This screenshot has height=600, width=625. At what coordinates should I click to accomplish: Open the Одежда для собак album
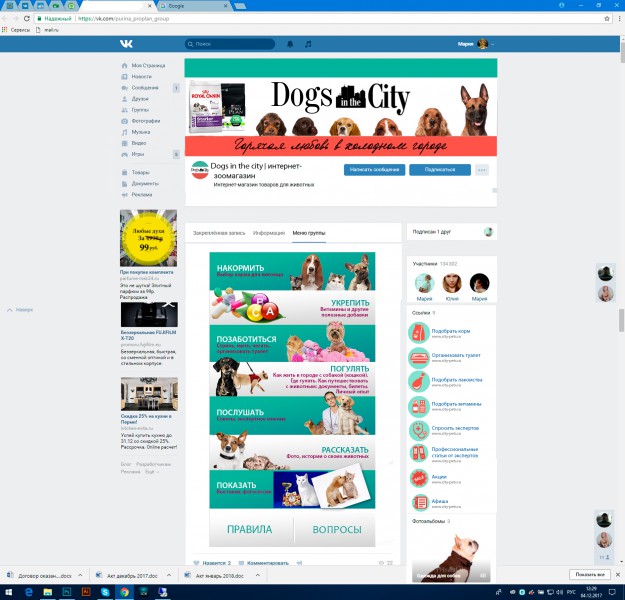pos(452,557)
